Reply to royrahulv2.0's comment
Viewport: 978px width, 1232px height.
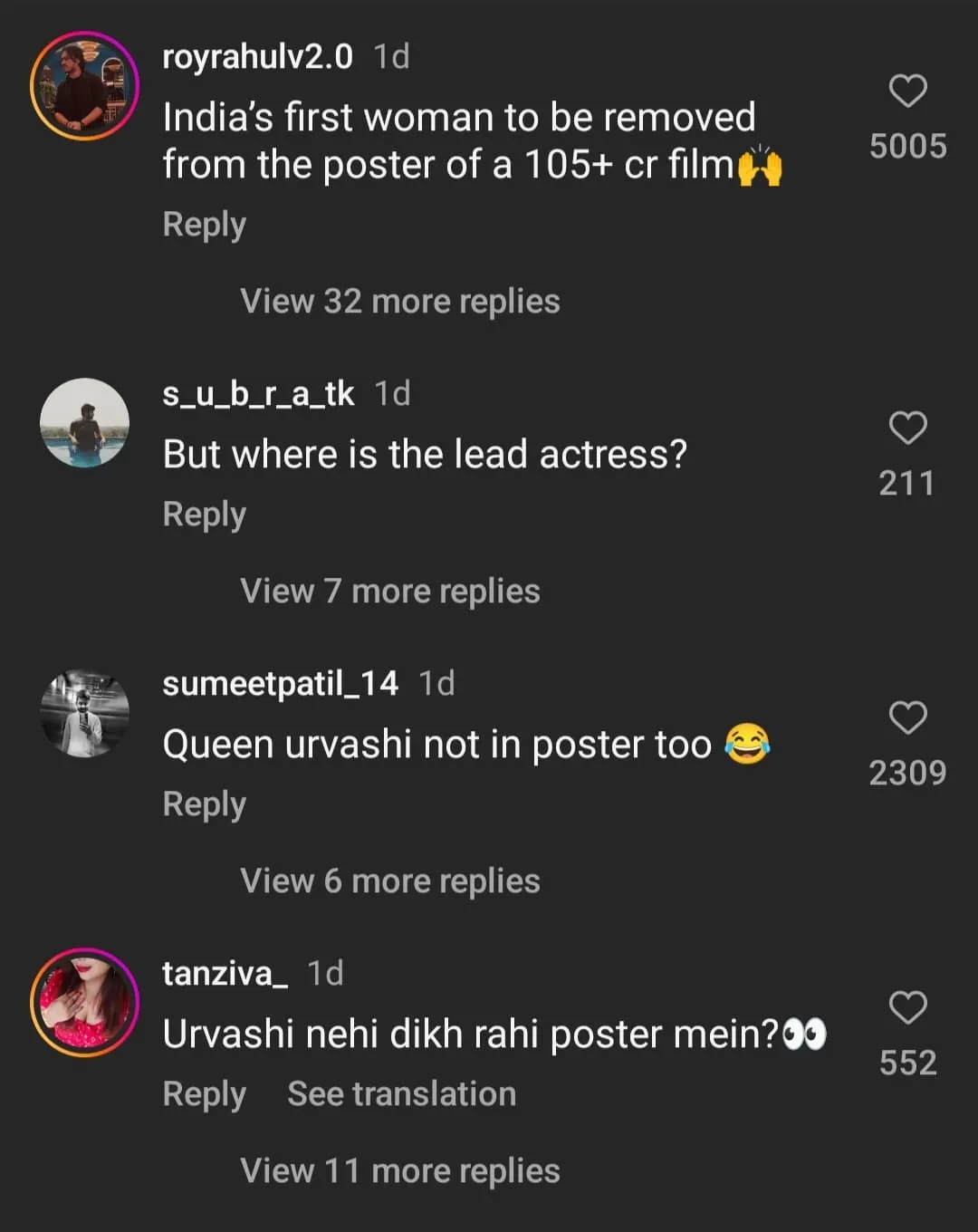(204, 225)
